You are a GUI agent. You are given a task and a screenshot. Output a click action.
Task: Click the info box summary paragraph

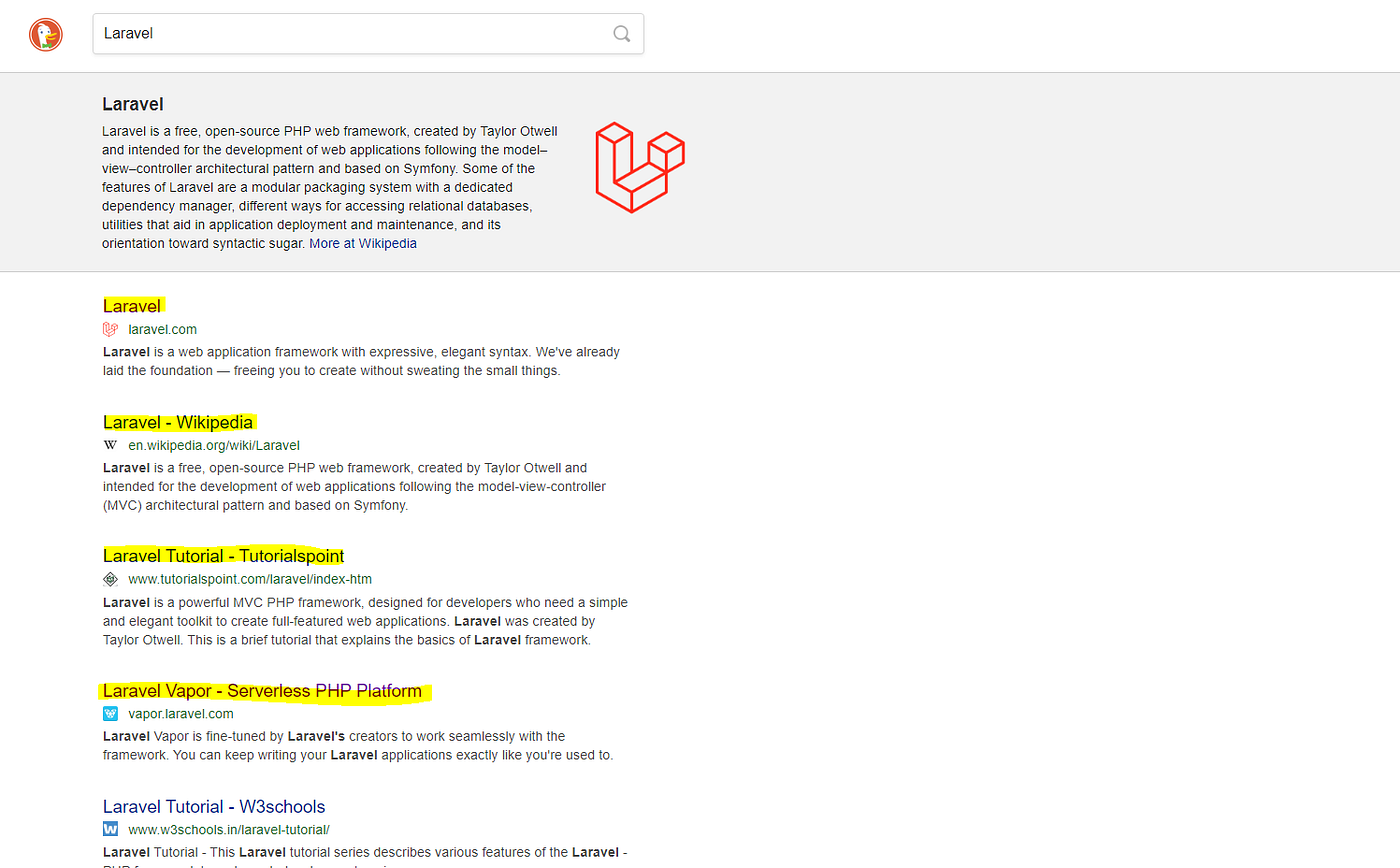coord(330,187)
